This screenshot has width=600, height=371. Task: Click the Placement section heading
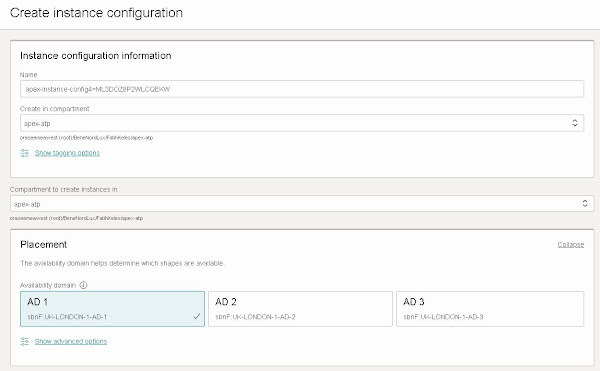[44, 244]
